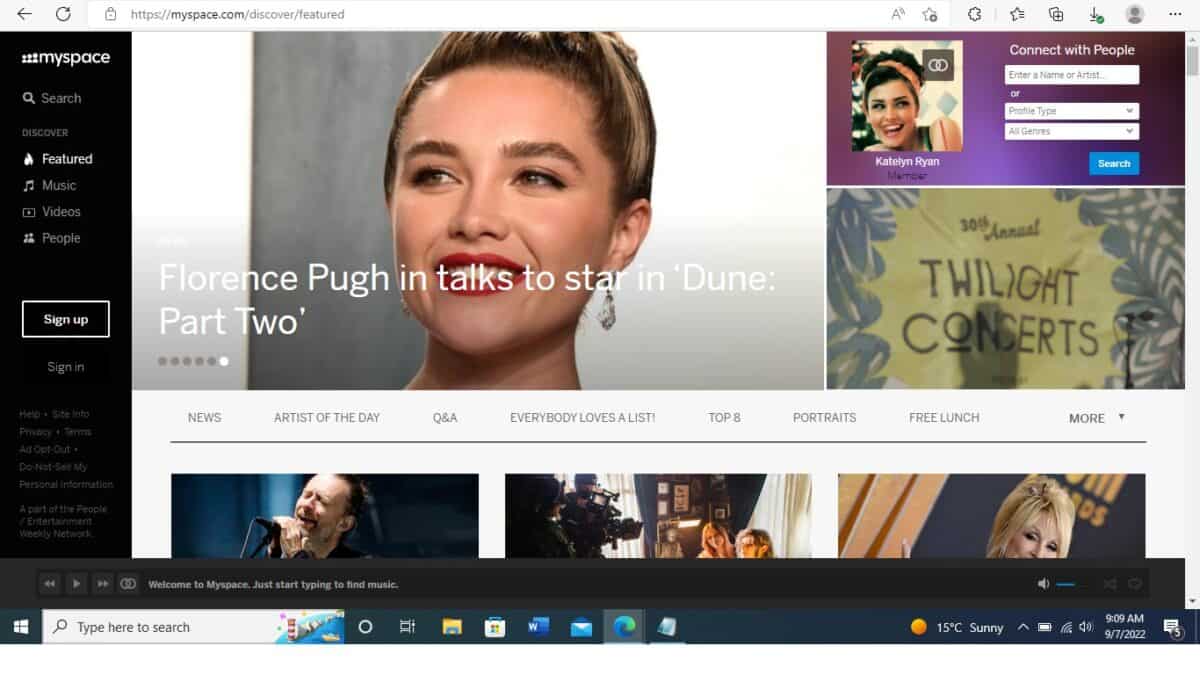The image size is (1200, 675).
Task: Open the Mail app from the taskbar
Action: tap(581, 627)
